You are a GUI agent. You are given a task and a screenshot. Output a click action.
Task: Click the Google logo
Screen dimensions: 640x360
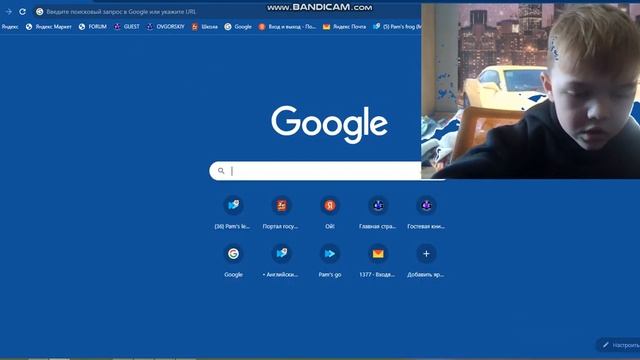[x=329, y=124]
